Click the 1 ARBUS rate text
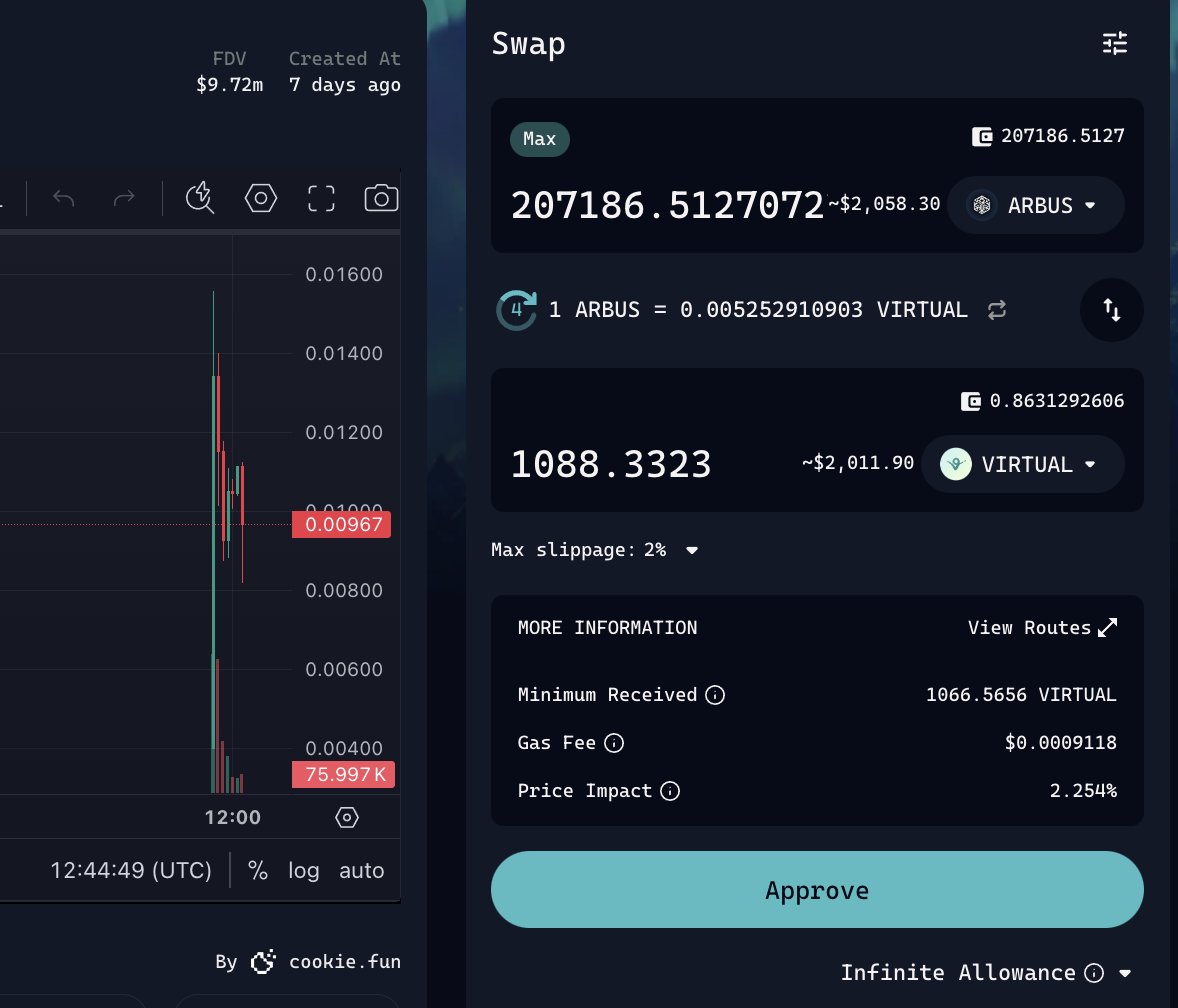This screenshot has width=1178, height=1008. pyautogui.click(x=758, y=310)
